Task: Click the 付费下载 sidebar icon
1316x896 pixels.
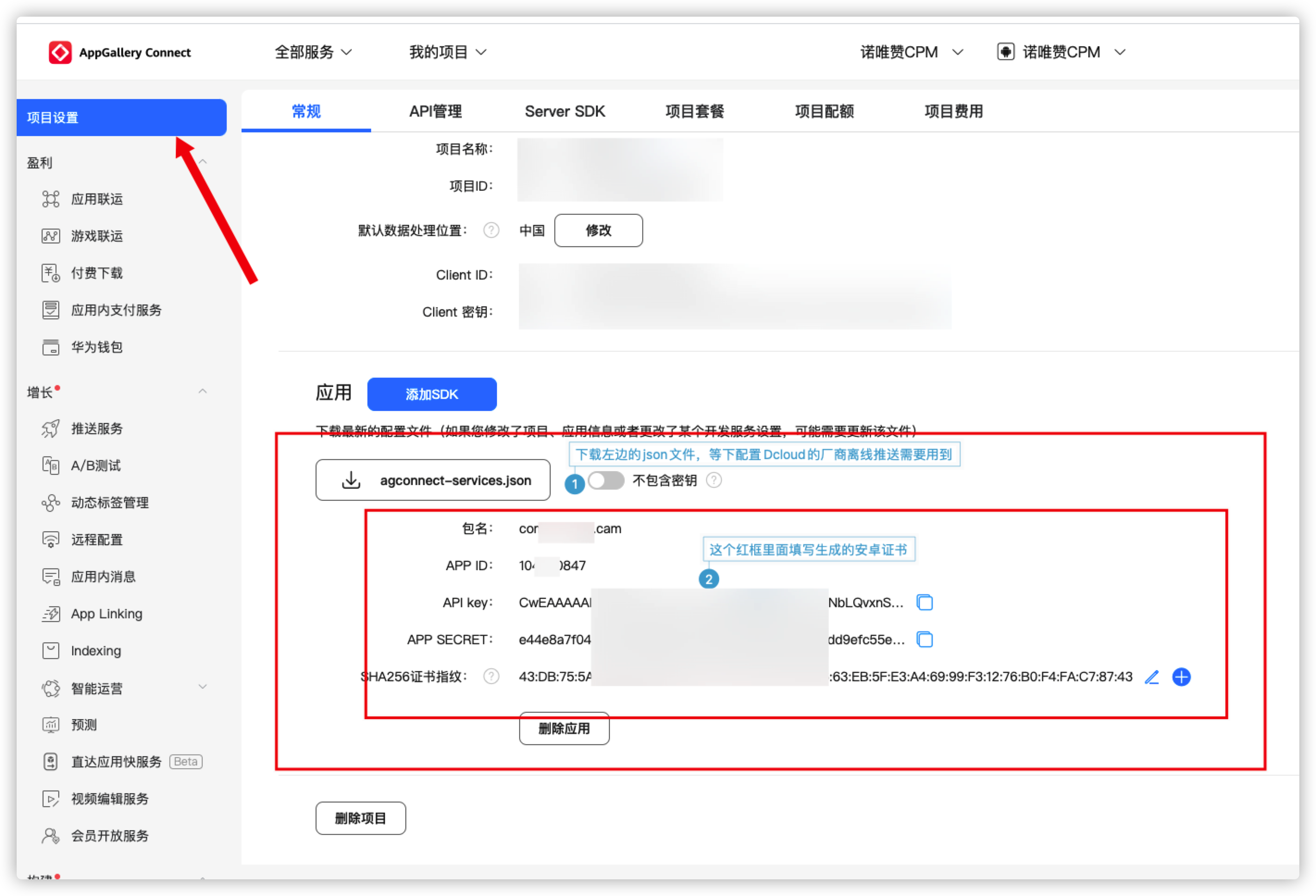Action: pos(50,273)
